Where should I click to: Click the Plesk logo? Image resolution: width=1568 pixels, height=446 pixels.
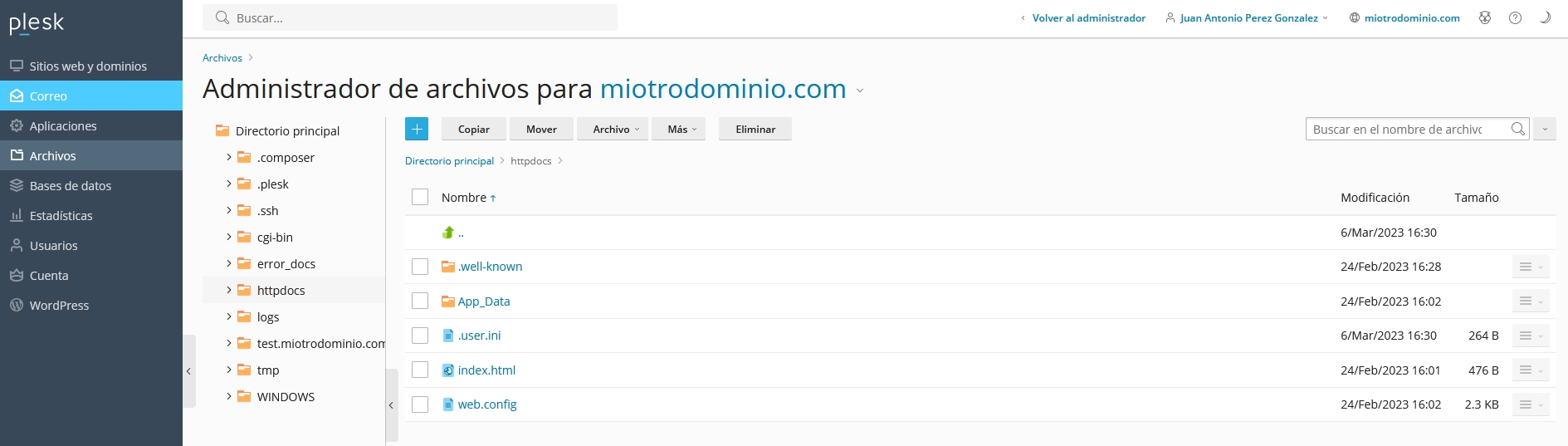(37, 23)
